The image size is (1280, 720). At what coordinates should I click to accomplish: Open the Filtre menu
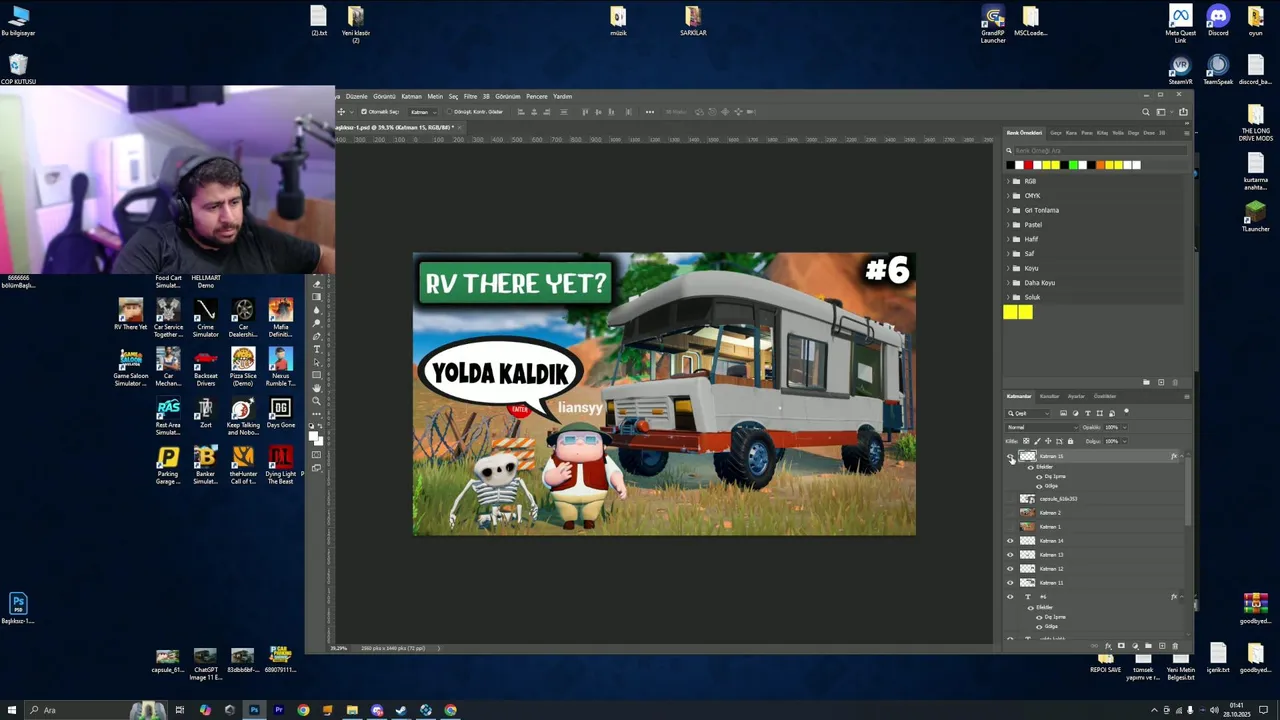pos(470,97)
